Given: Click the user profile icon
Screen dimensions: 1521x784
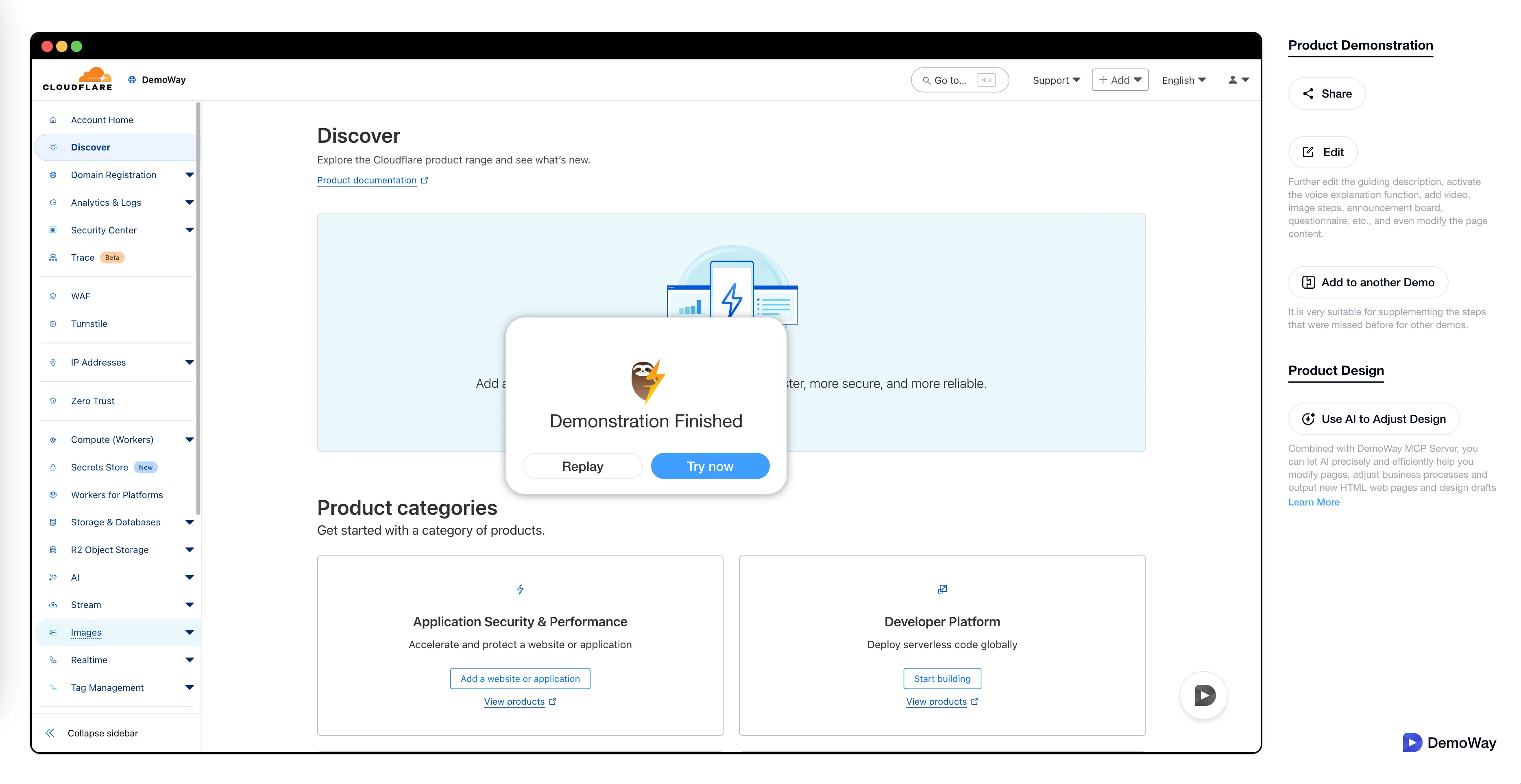Looking at the screenshot, I should 1232,80.
